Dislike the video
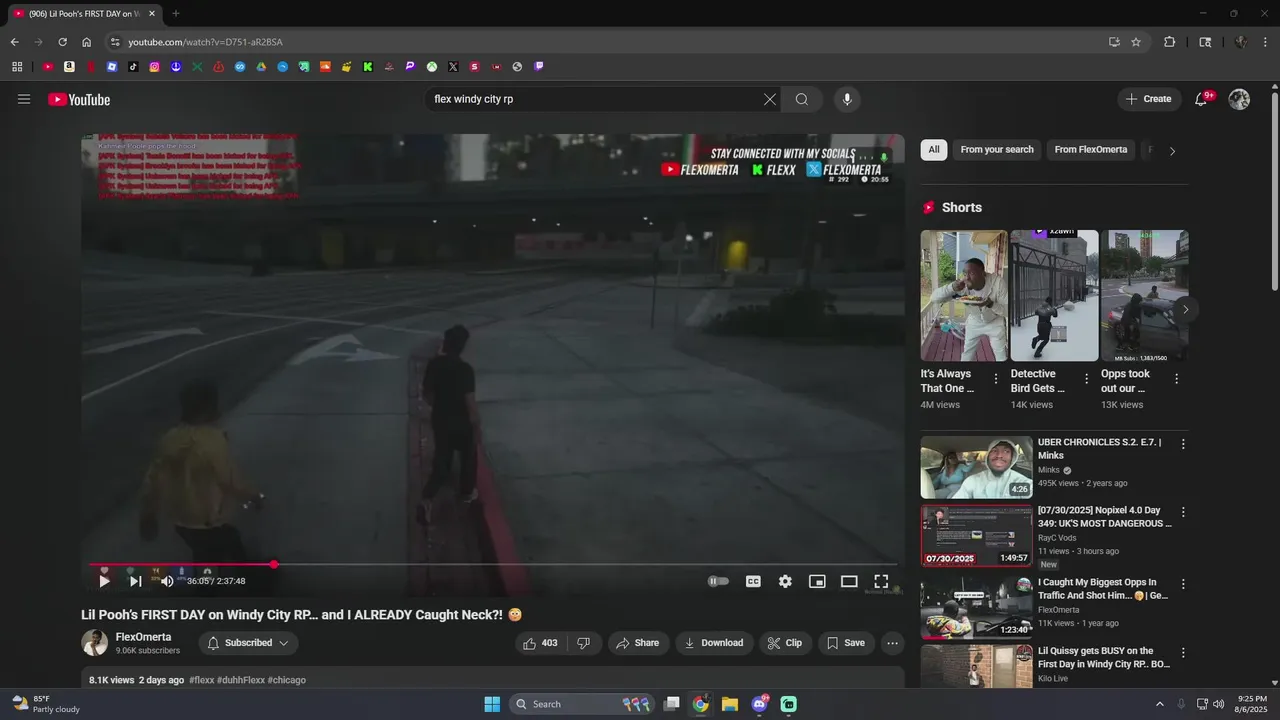This screenshot has width=1280, height=720. (x=584, y=643)
